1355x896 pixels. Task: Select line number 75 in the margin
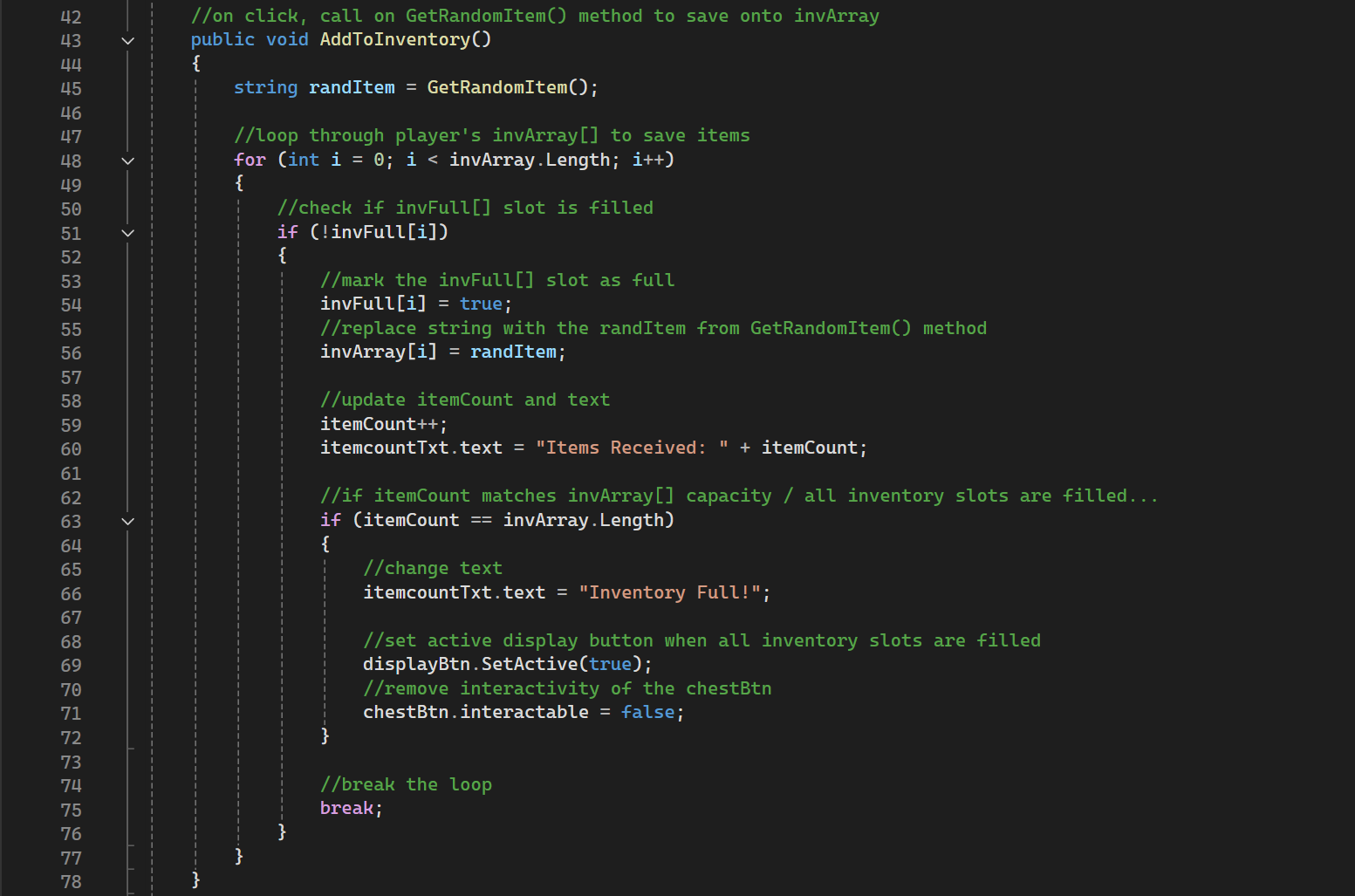pyautogui.click(x=71, y=811)
